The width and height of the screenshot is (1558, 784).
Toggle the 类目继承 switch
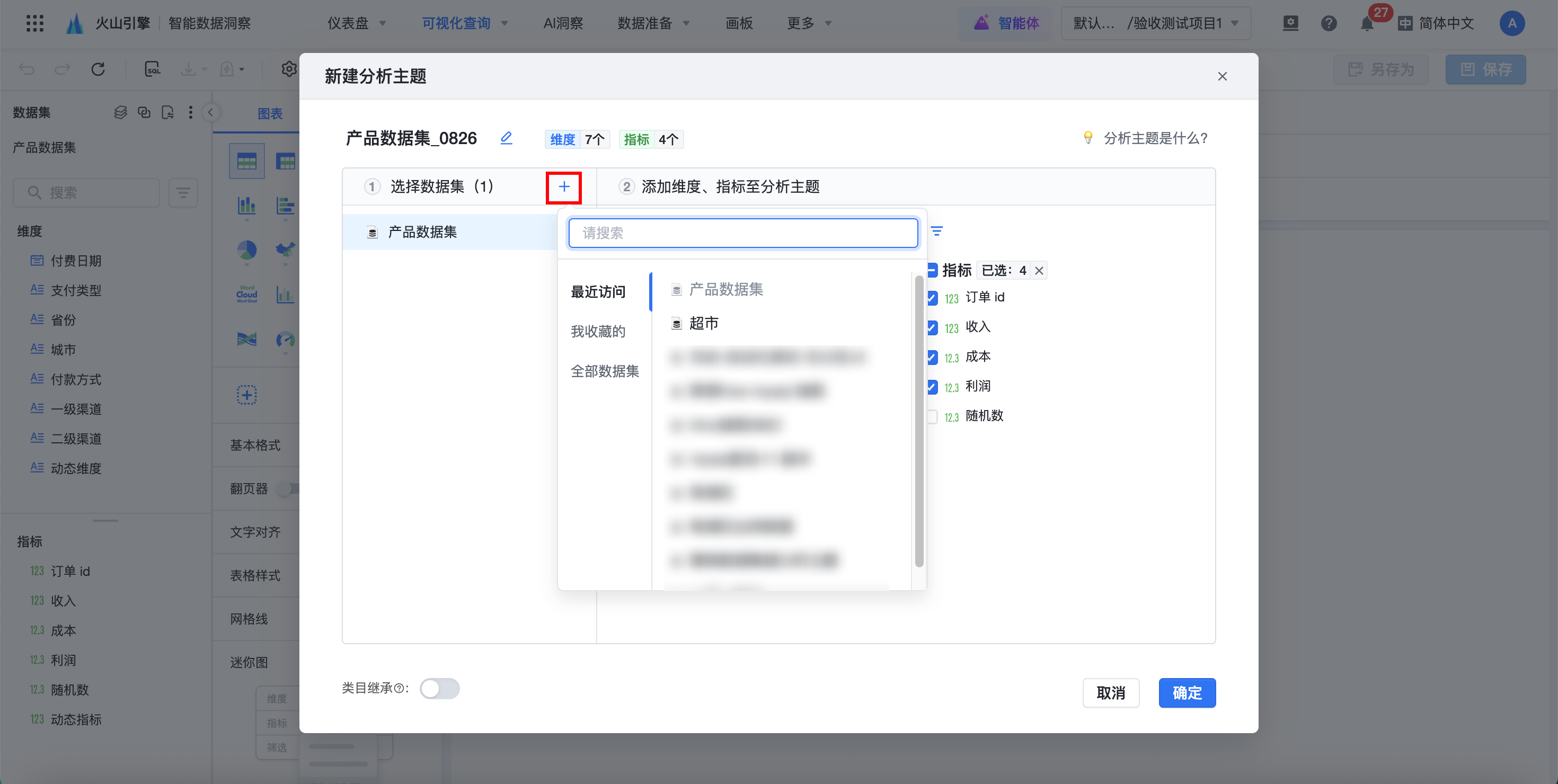(440, 688)
